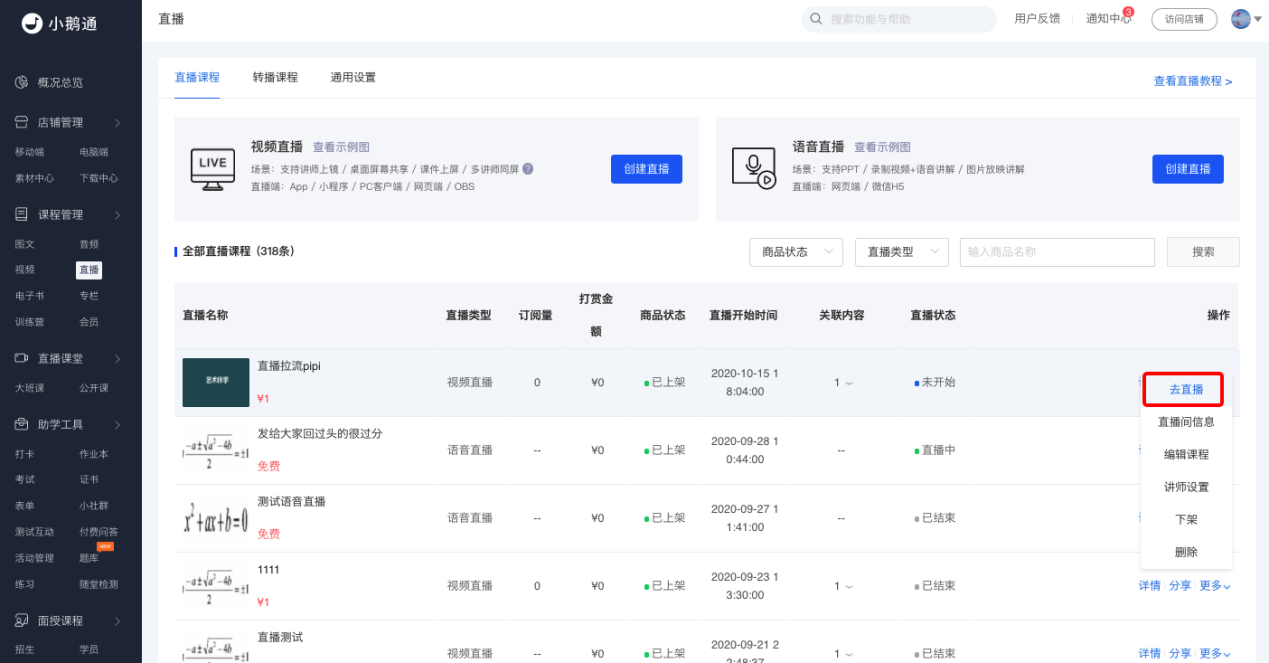Viewport: 1269px width, 663px height.
Task: Select 编辑课程 in the dropdown menu
Action: (x=1186, y=454)
